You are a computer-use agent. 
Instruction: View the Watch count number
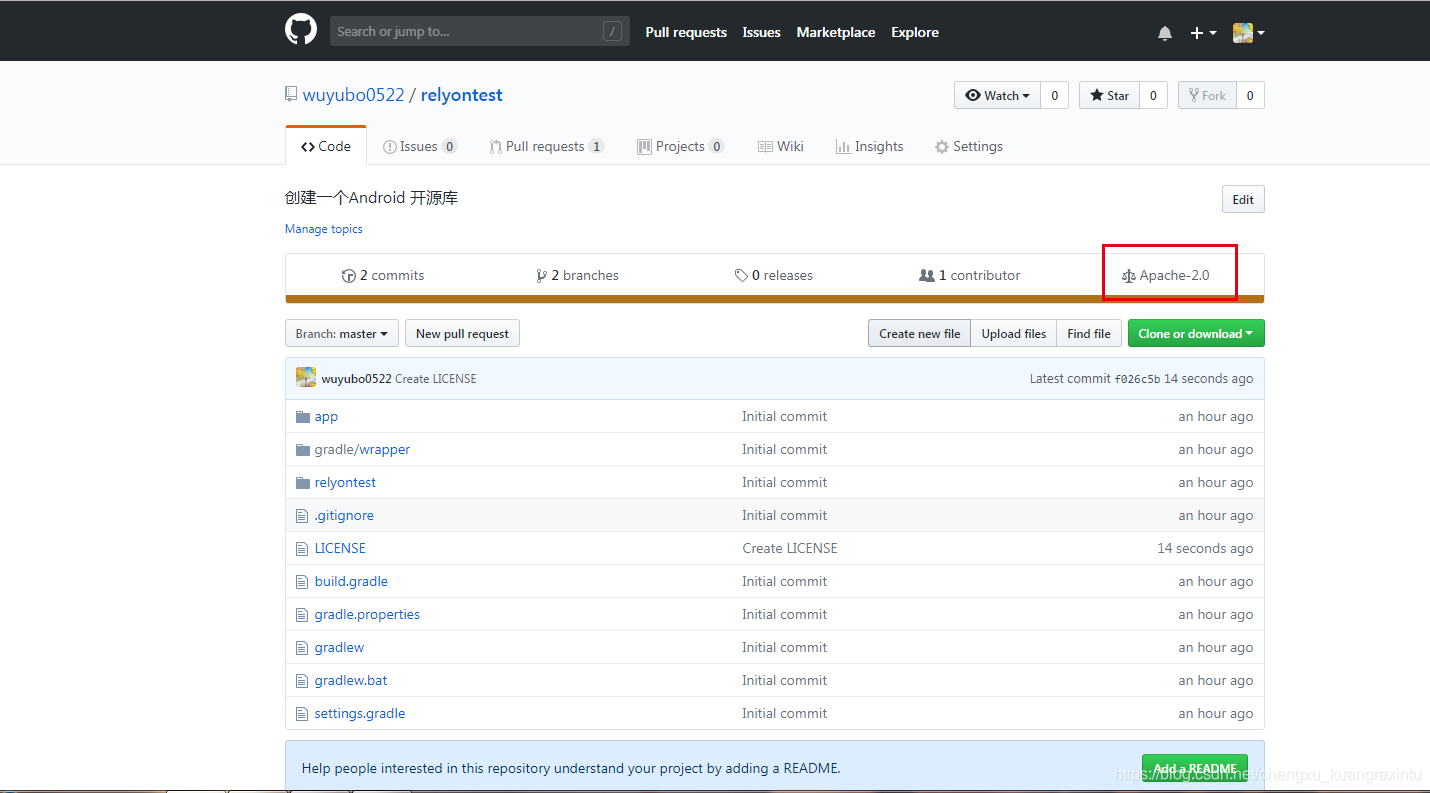point(1054,95)
